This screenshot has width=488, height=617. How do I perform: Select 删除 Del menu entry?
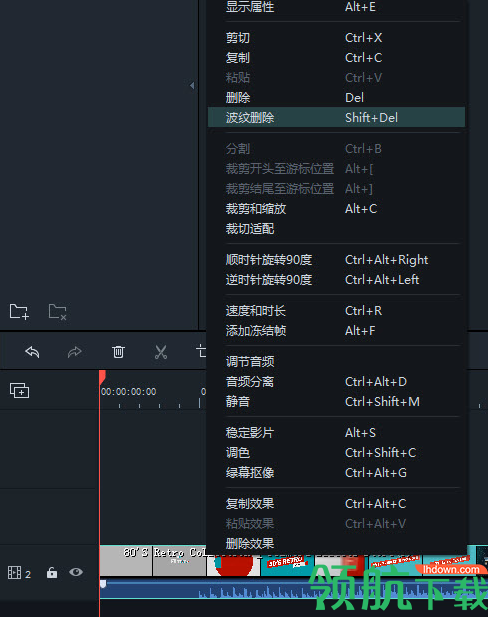[336, 98]
